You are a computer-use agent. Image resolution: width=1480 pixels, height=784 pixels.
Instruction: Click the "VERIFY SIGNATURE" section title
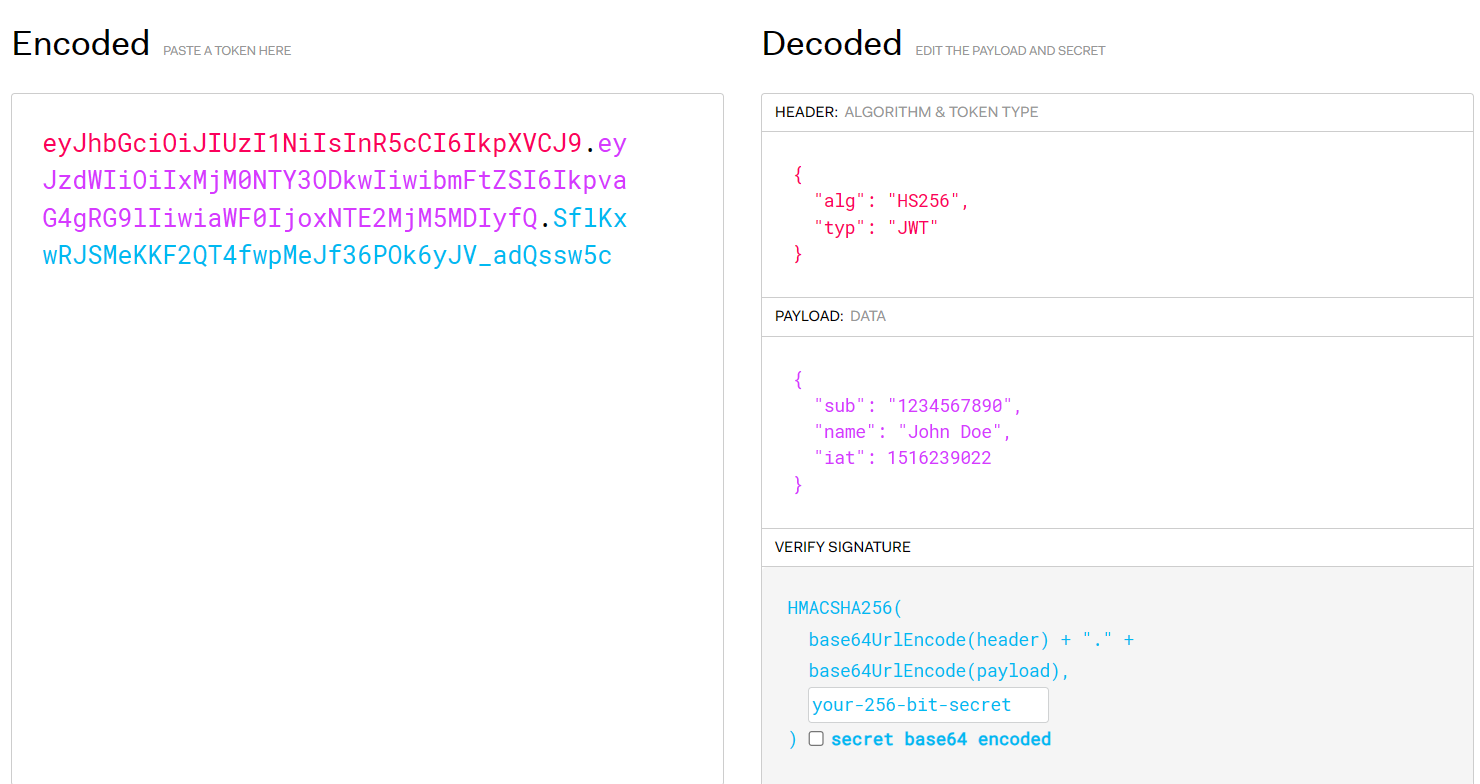(843, 547)
